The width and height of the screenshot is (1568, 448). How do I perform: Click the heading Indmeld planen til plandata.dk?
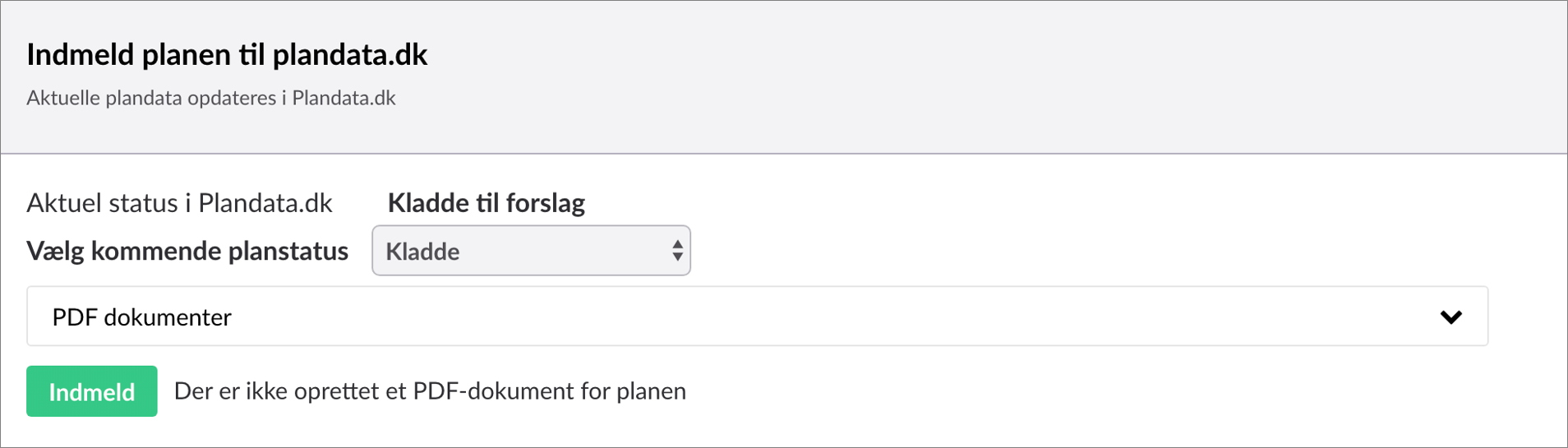point(227,54)
